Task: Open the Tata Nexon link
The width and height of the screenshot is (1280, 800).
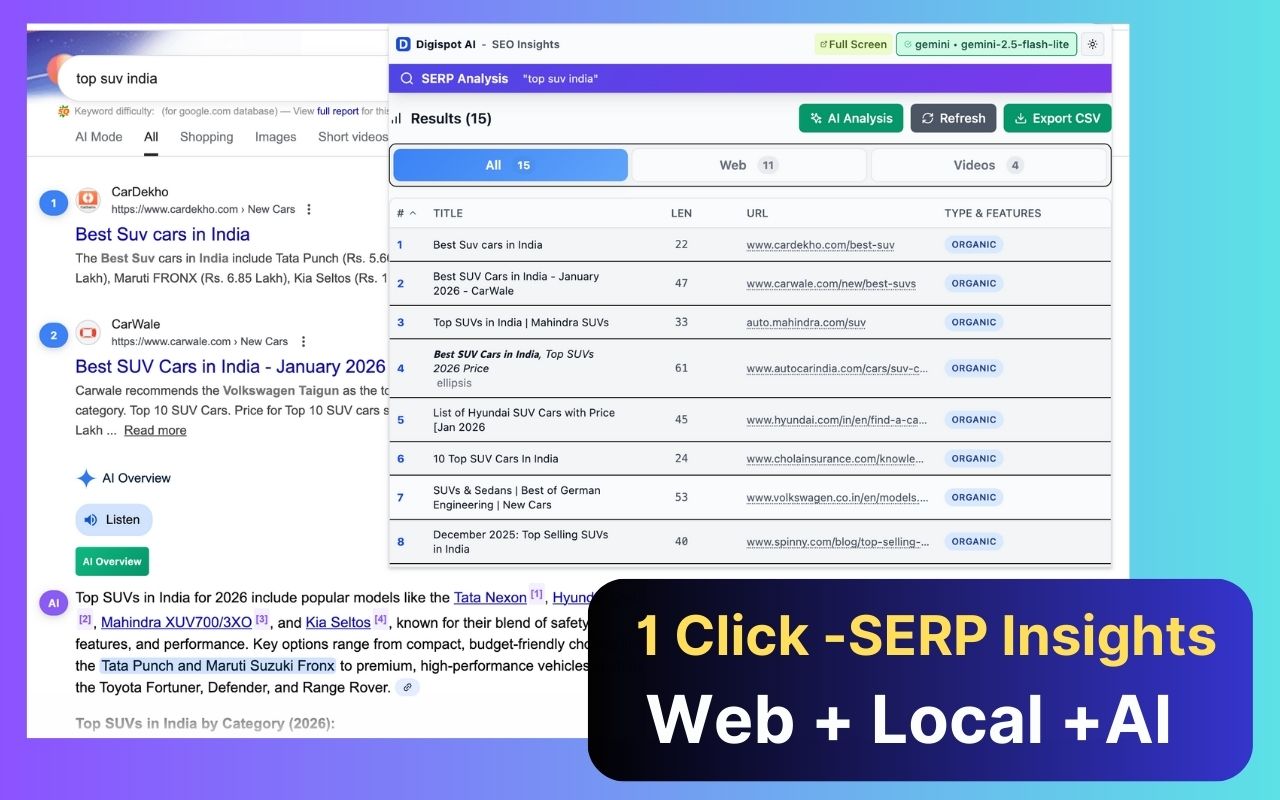Action: click(490, 597)
